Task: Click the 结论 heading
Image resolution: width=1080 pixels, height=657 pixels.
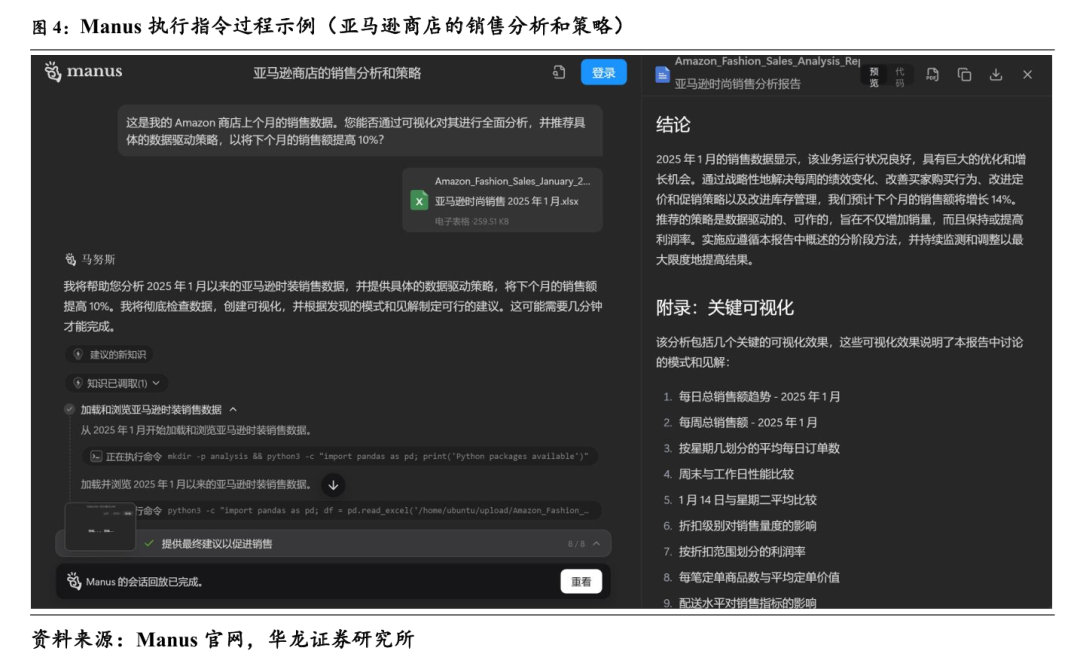Action: tap(673, 125)
